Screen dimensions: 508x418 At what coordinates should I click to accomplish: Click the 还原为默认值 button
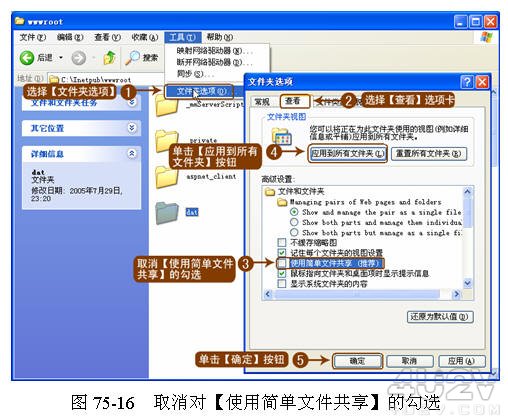(x=440, y=317)
